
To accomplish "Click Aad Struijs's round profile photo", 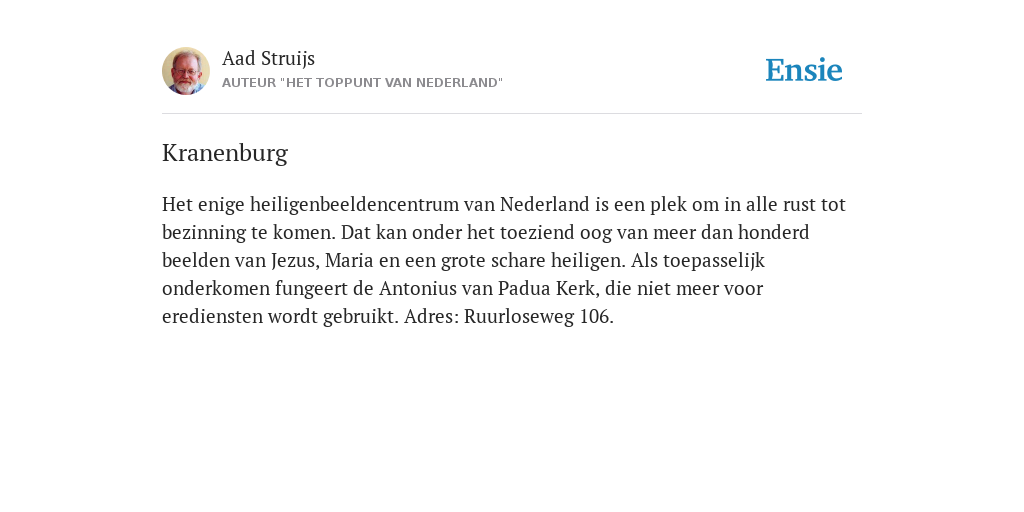I will coord(186,71).
